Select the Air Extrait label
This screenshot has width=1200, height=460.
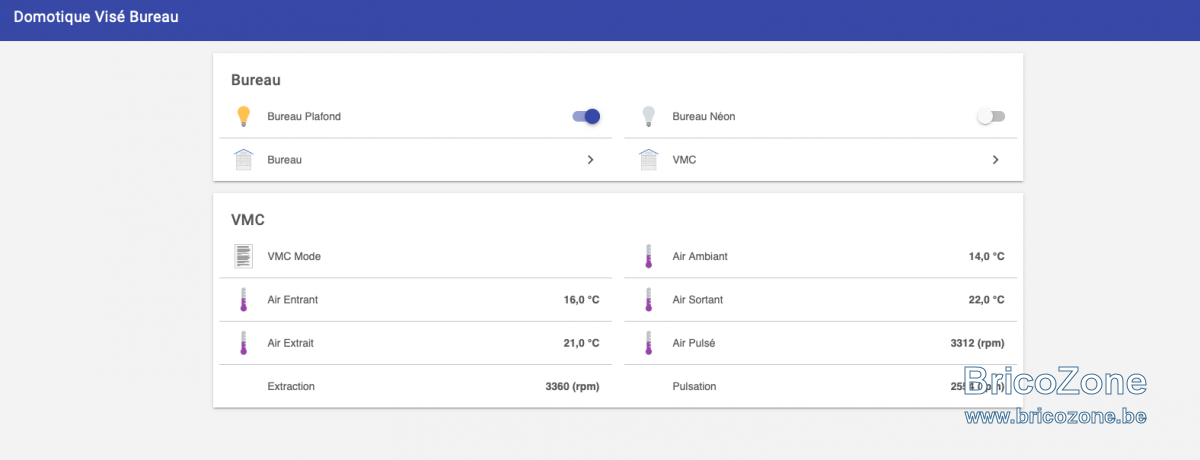[x=291, y=343]
